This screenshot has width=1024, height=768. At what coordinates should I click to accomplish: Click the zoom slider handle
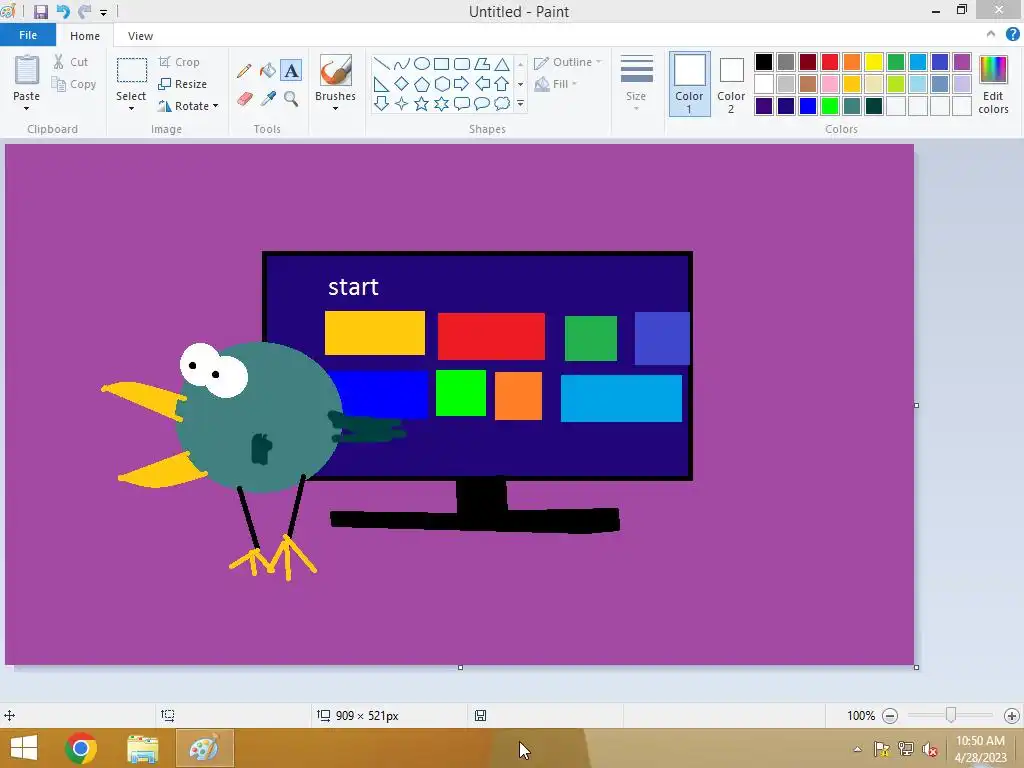951,715
